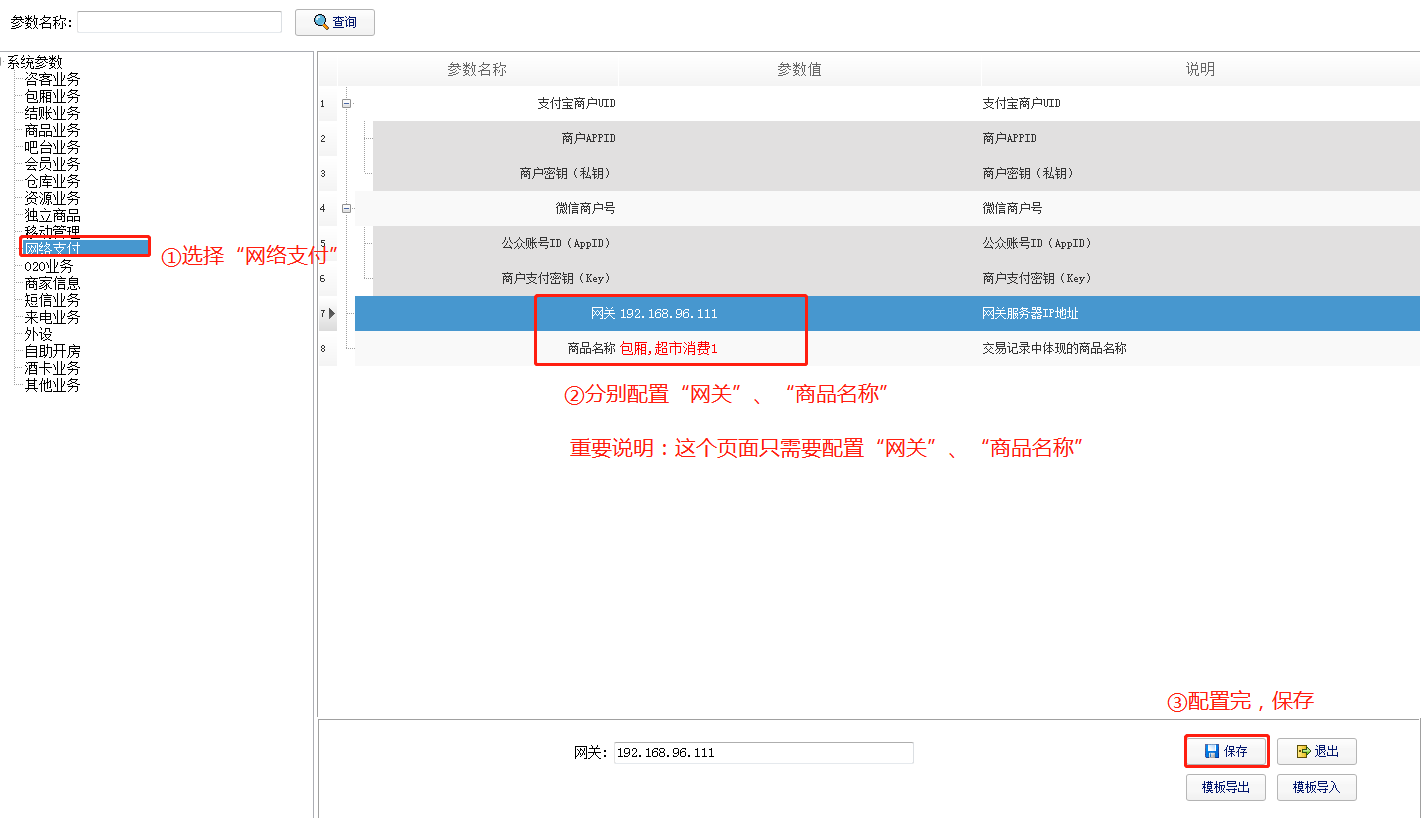Select the 微信商户号 parameter name cell
This screenshot has width=1422, height=818.
(x=585, y=208)
